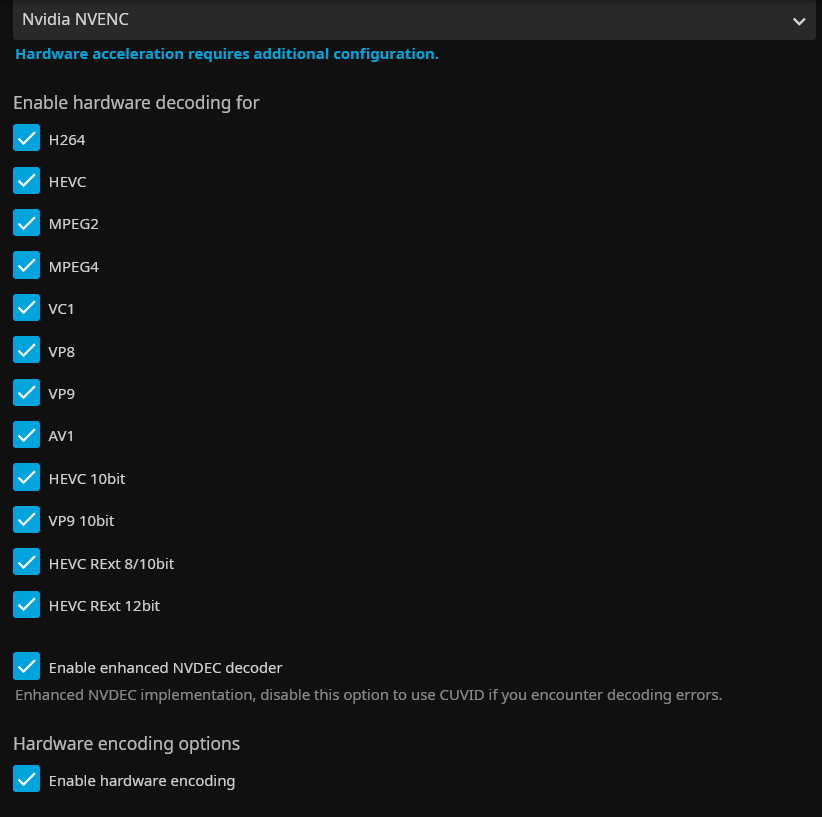Viewport: 822px width, 817px height.
Task: Toggle the VP9 10bit checkbox
Action: coord(27,520)
